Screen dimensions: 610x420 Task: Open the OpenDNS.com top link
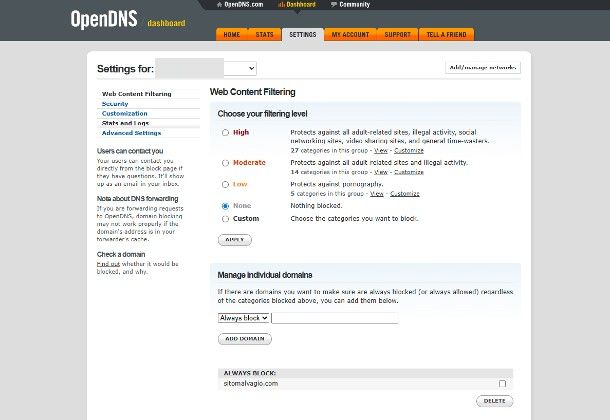[x=240, y=5]
